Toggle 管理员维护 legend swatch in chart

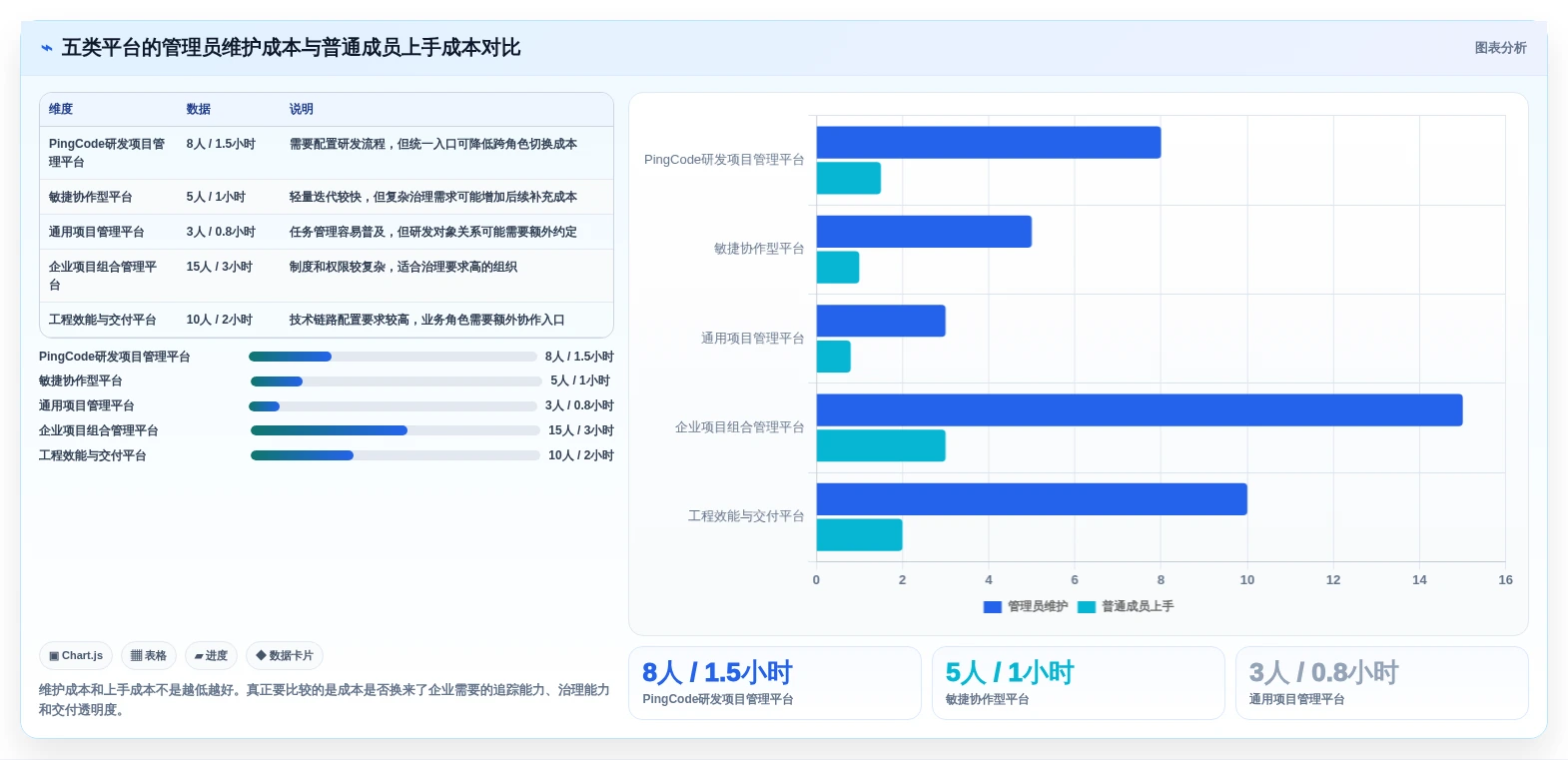coord(993,607)
